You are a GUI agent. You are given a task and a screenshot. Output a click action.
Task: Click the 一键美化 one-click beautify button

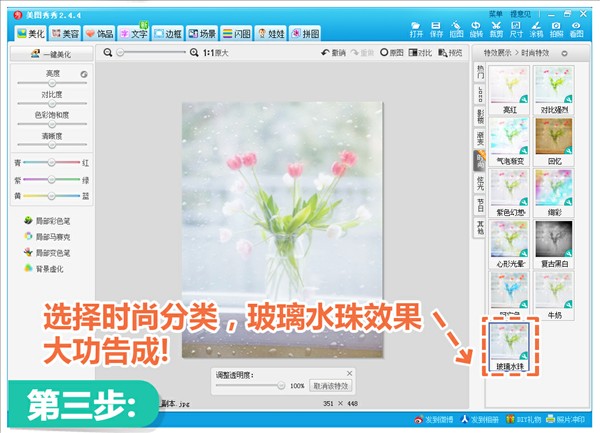pyautogui.click(x=52, y=56)
